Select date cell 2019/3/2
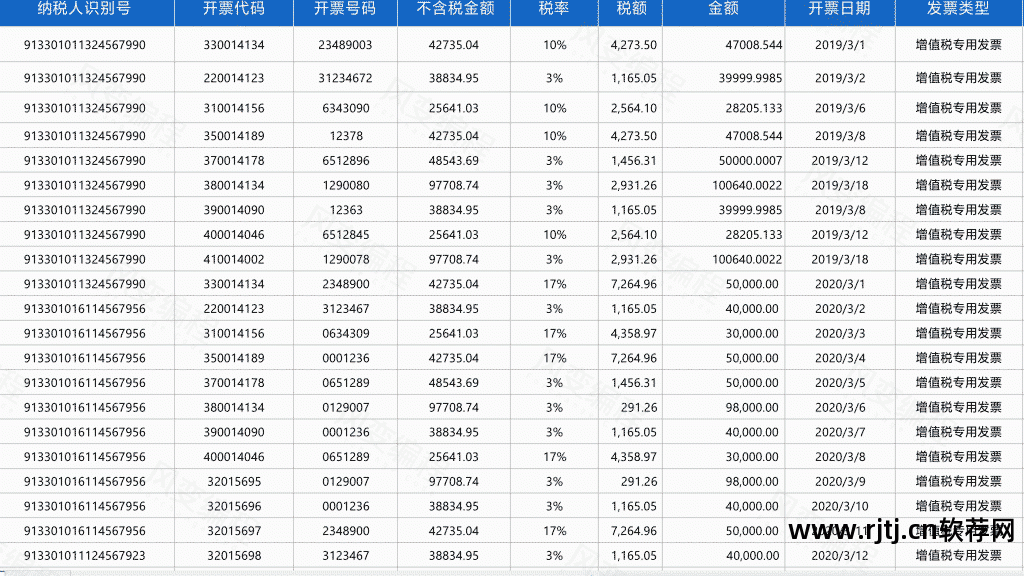Viewport: 1024px width, 576px height. (840, 78)
